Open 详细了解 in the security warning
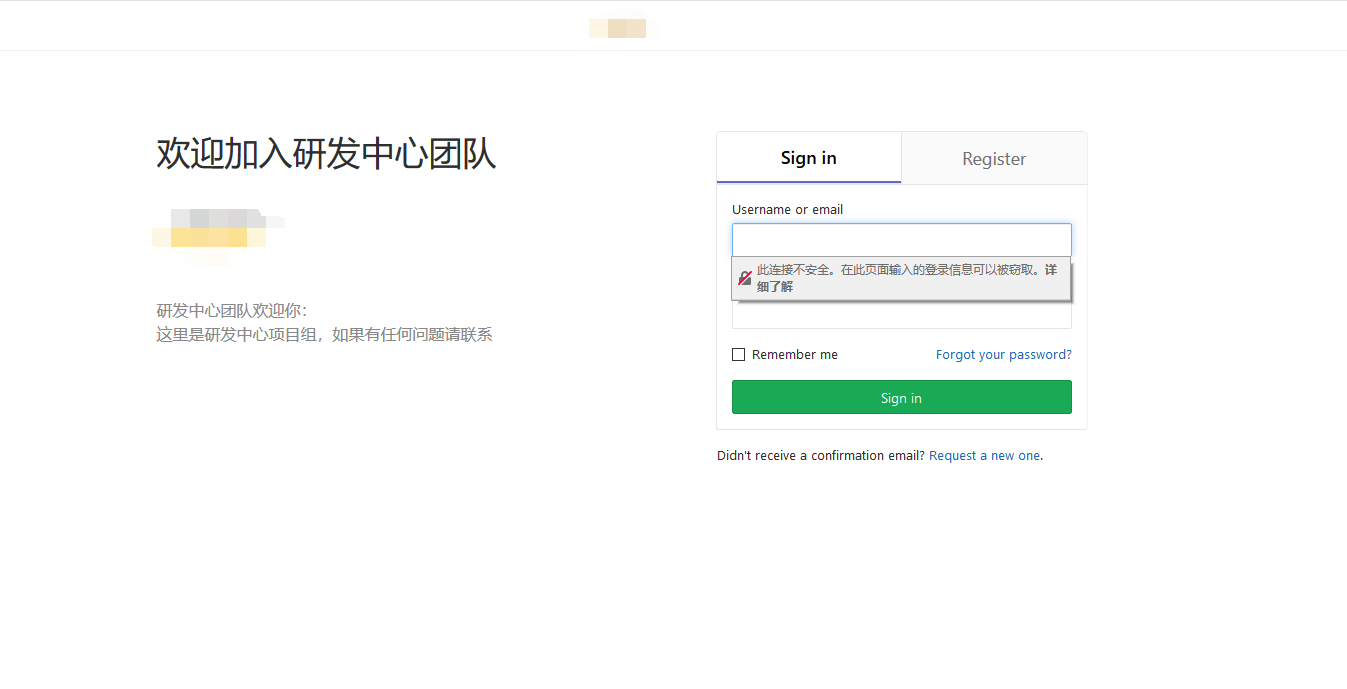1347x689 pixels. coord(775,287)
